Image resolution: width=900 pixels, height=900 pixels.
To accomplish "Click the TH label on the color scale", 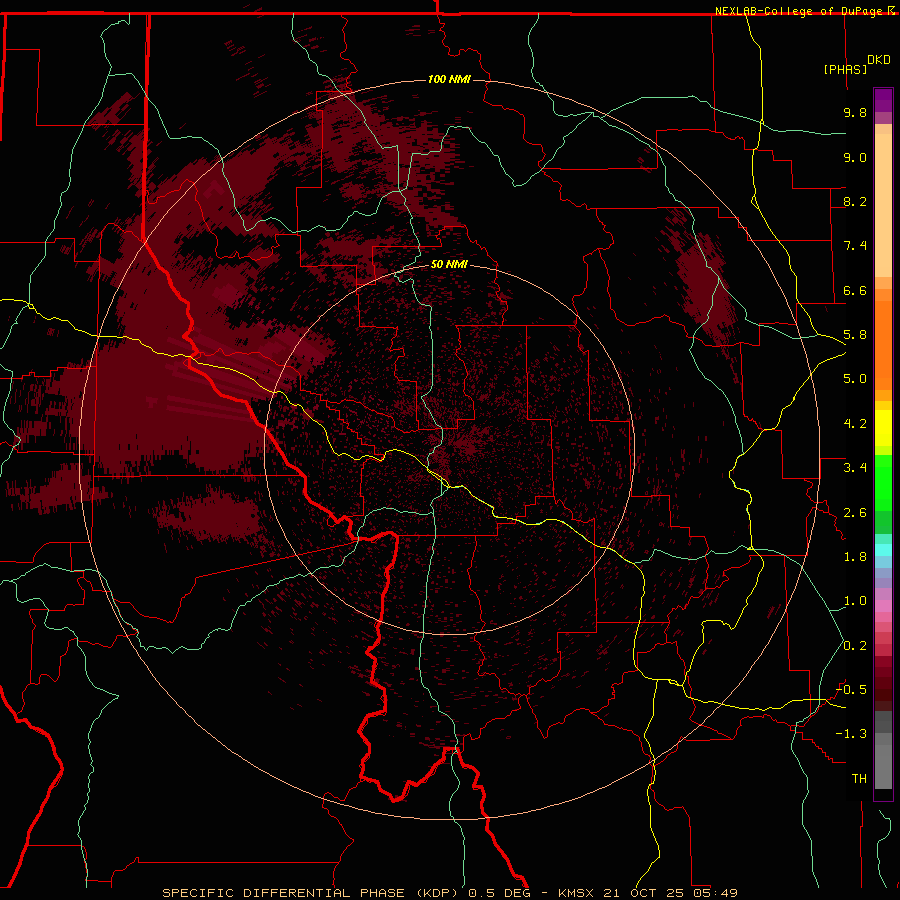I will coord(859,779).
